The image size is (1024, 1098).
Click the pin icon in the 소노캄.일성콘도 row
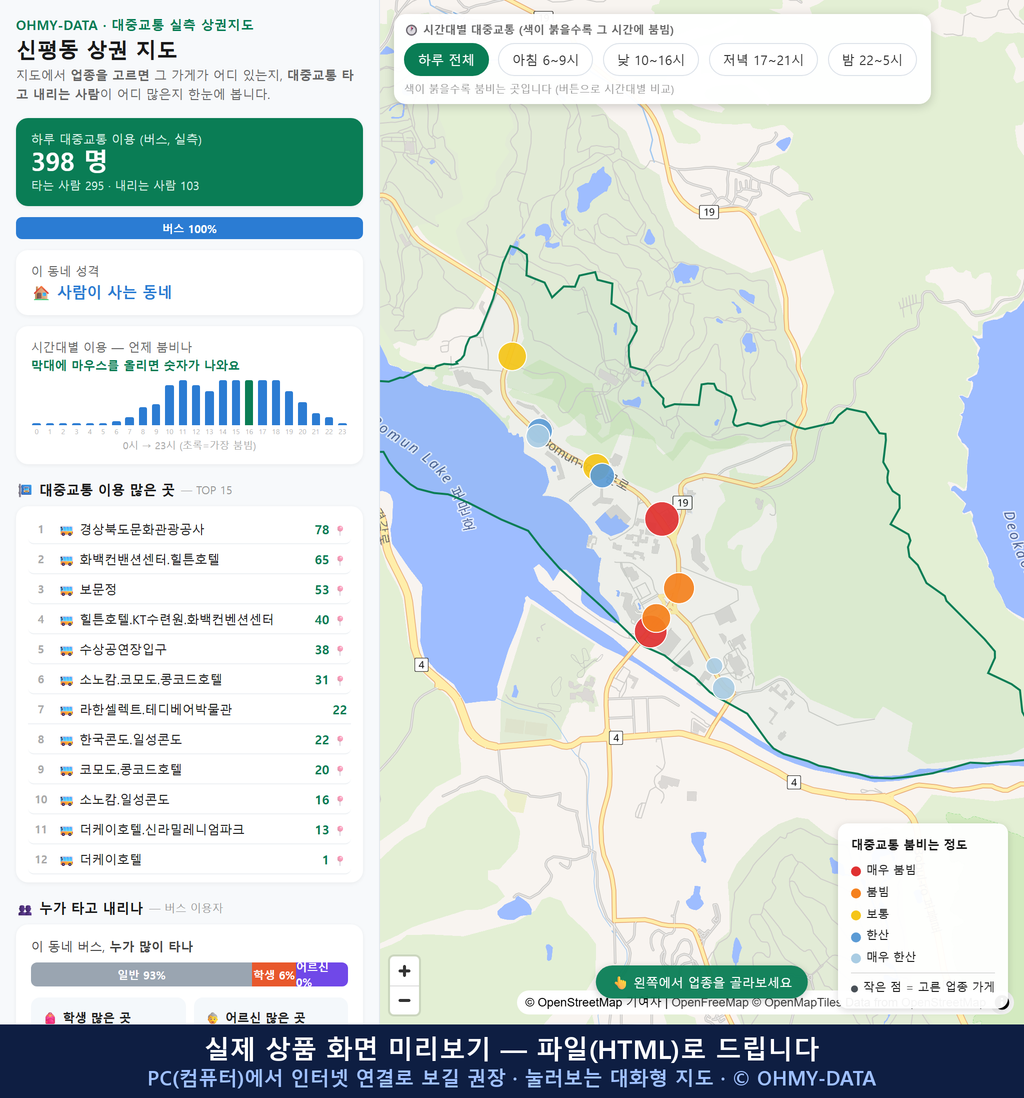tap(340, 800)
